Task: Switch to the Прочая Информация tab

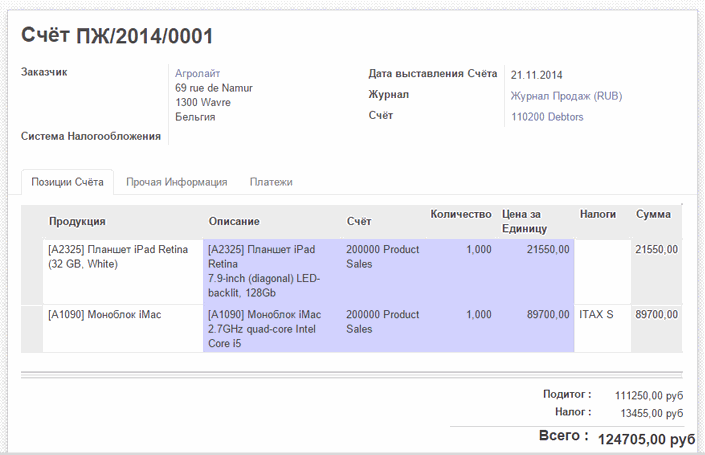Action: coord(177,182)
